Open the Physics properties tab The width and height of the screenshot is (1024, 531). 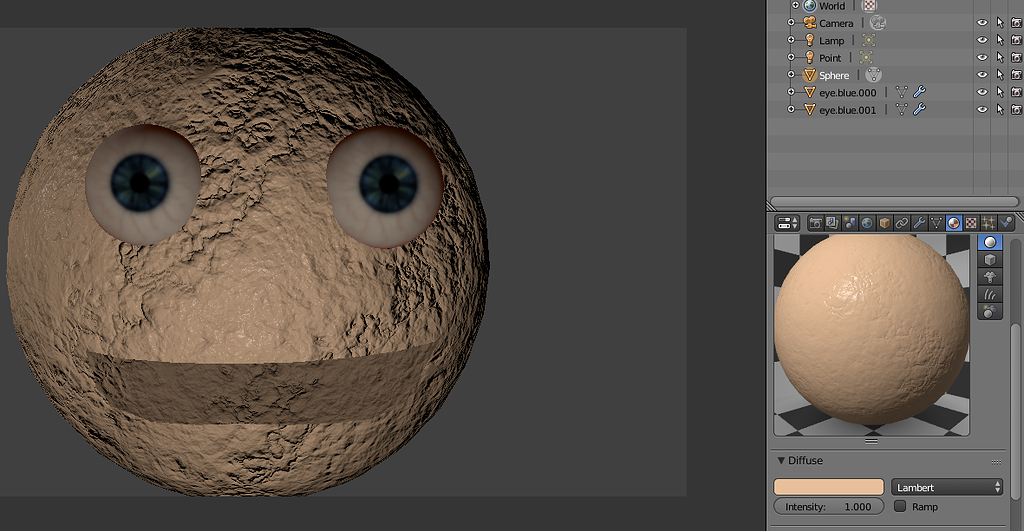(1006, 223)
